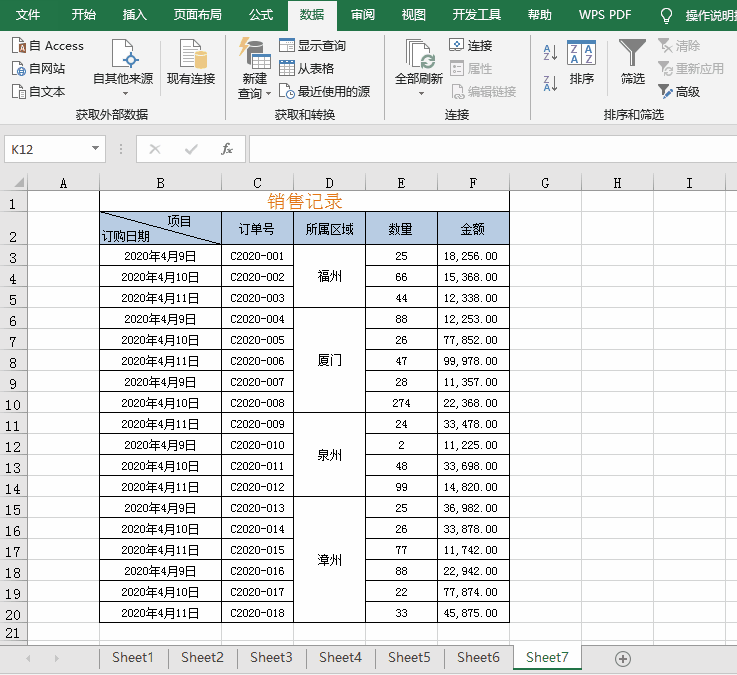
Task: Click quantity cell 274
Action: click(x=401, y=403)
